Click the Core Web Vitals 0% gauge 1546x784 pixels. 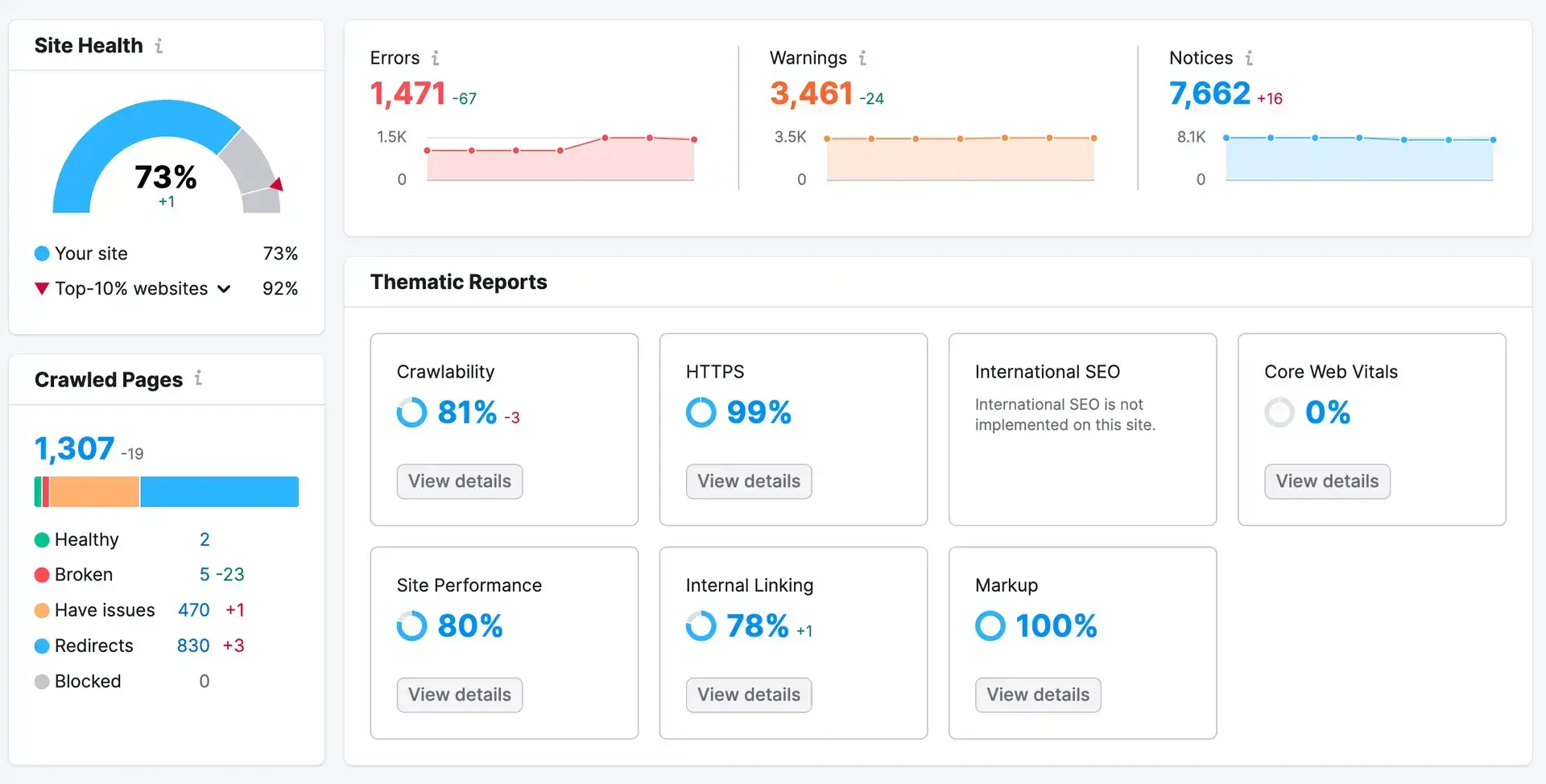click(x=1279, y=412)
